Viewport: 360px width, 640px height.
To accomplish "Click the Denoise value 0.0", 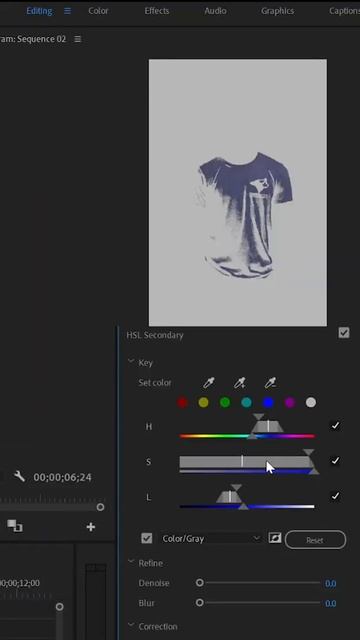I will point(331,584).
